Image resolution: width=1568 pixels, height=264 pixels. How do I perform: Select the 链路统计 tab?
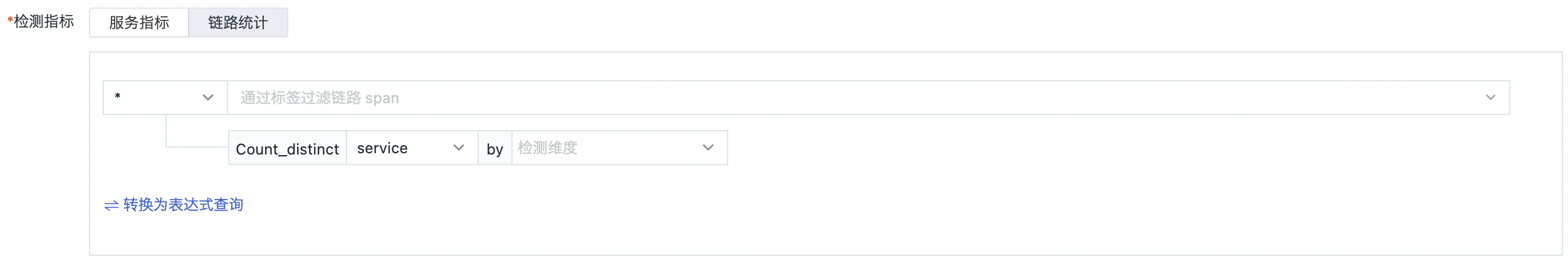click(x=238, y=23)
